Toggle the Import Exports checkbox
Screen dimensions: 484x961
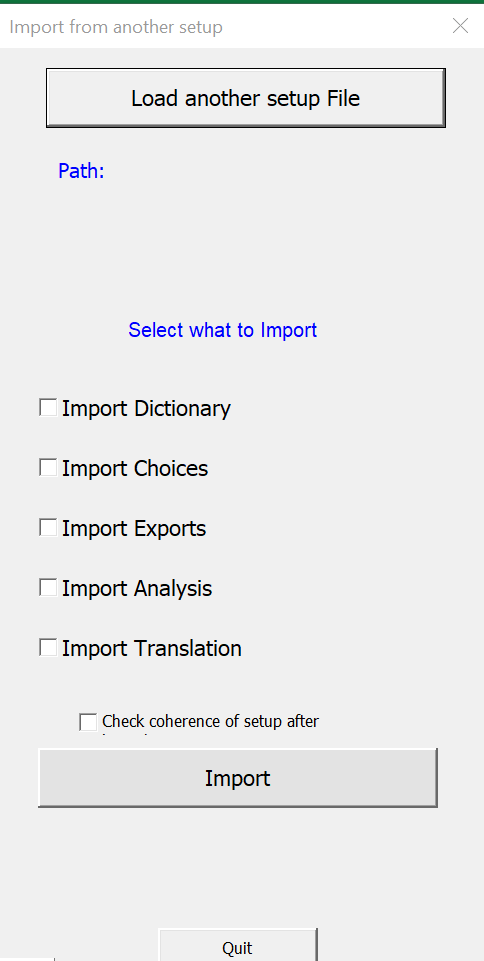tap(48, 528)
